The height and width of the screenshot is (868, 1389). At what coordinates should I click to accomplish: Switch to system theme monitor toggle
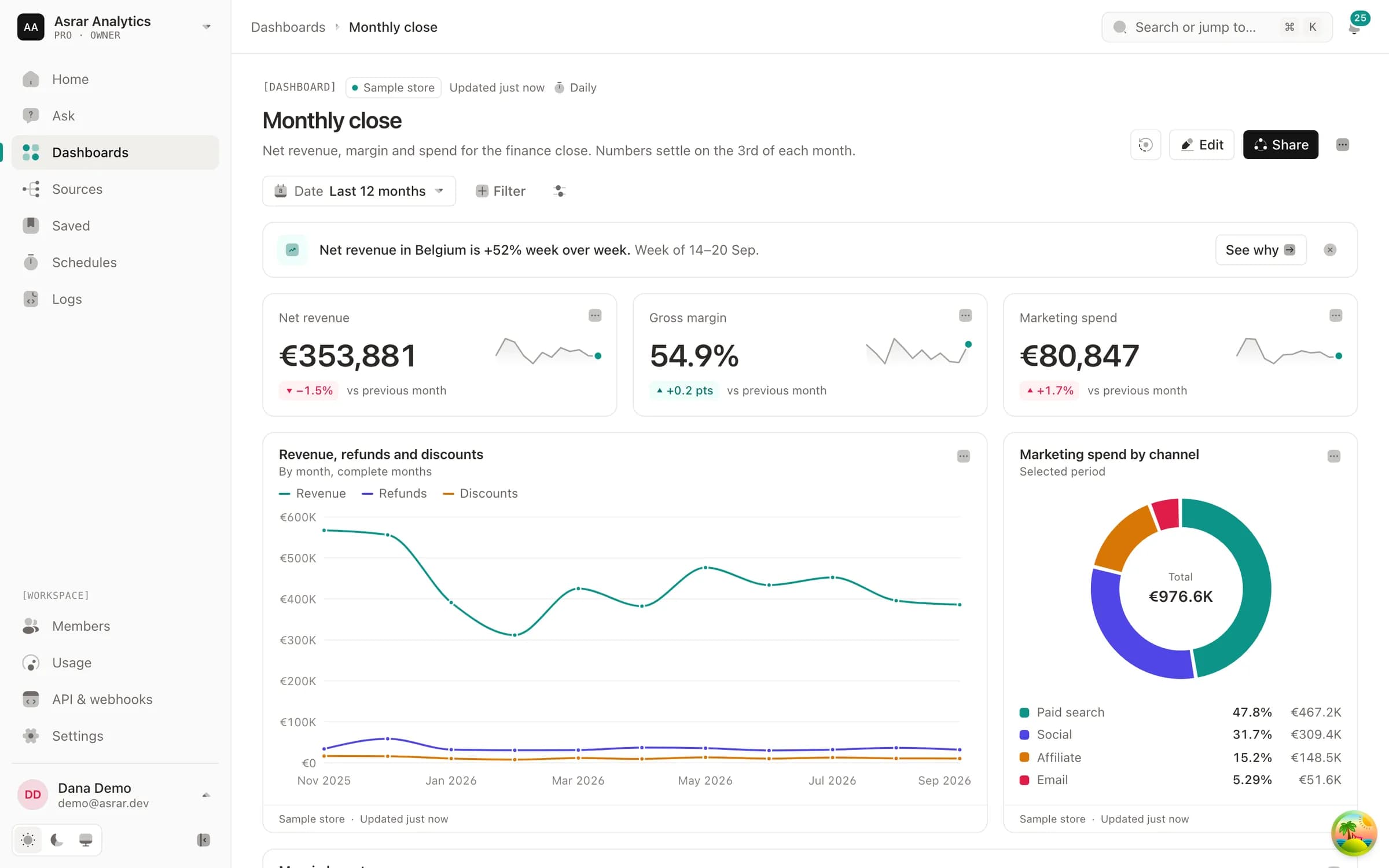point(86,840)
